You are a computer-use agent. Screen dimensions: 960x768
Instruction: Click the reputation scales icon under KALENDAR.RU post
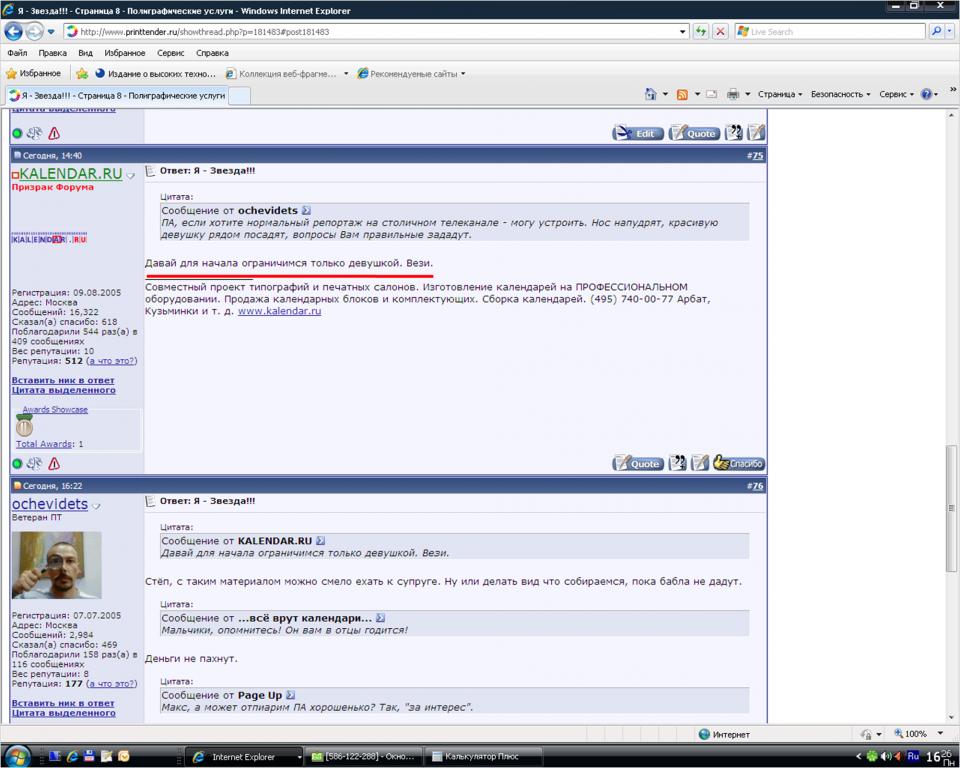(x=35, y=464)
